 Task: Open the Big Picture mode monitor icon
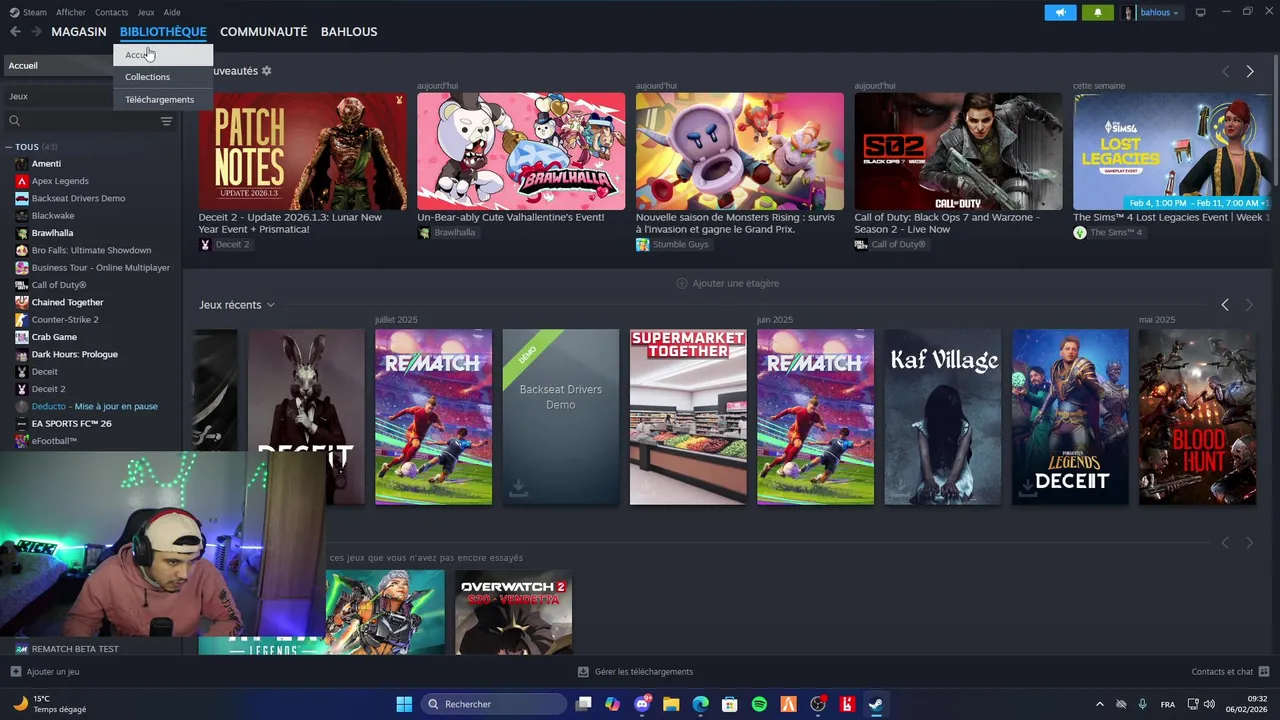[x=1201, y=12]
